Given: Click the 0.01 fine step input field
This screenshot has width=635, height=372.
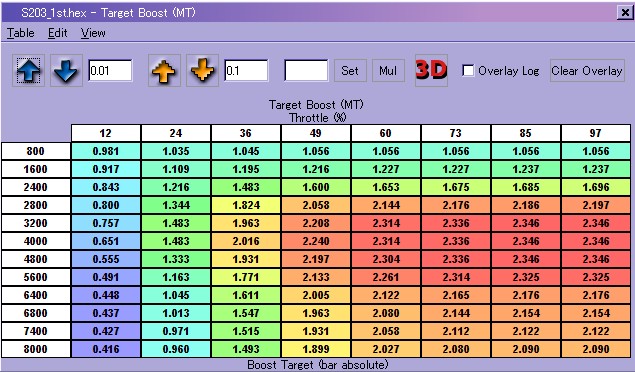Looking at the screenshot, I should (x=110, y=70).
